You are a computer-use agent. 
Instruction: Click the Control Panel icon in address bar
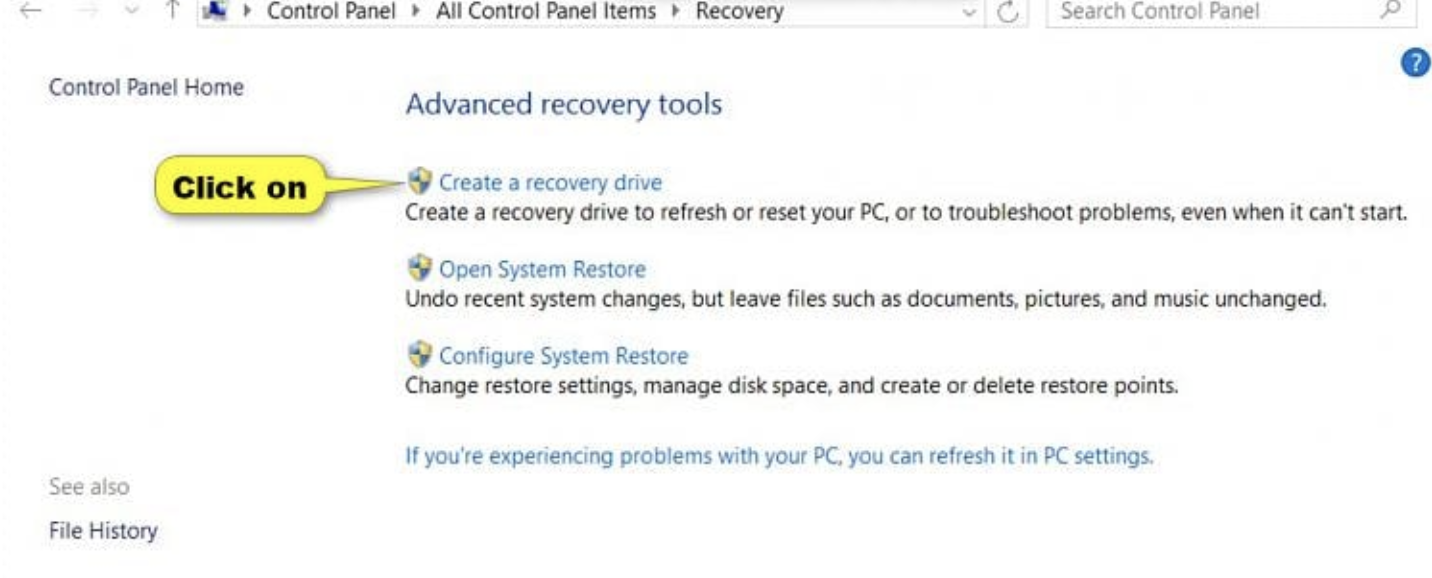tap(214, 12)
